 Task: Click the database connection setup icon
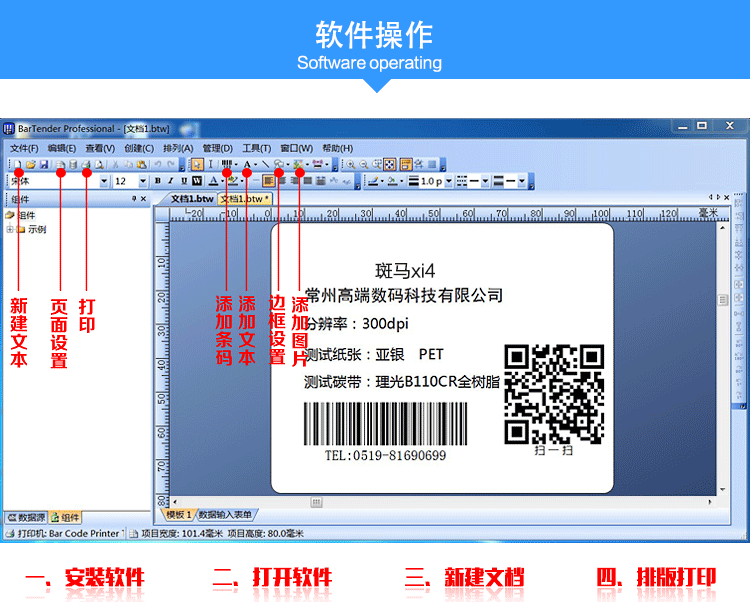(x=73, y=164)
